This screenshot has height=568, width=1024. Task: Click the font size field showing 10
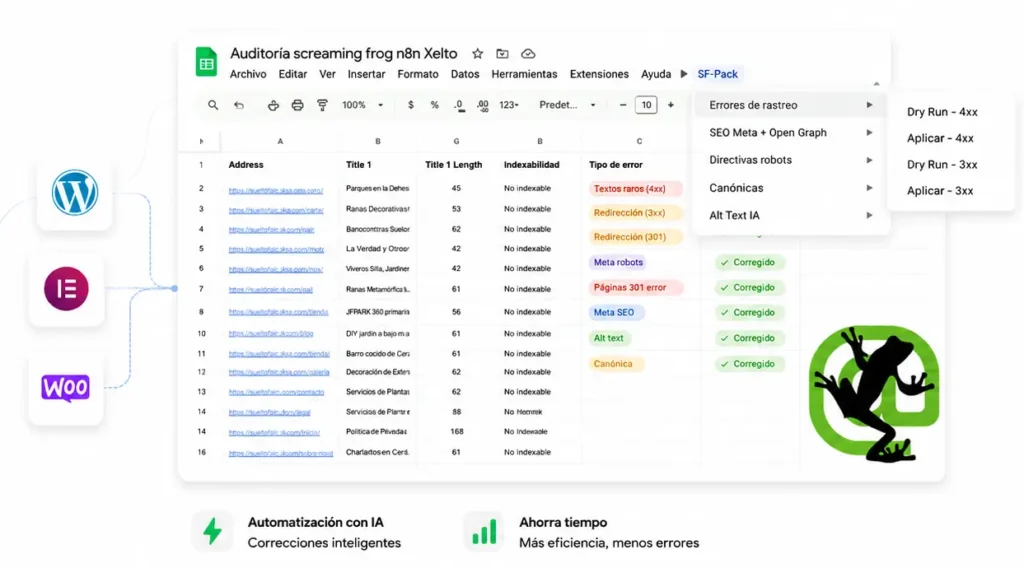pos(646,104)
